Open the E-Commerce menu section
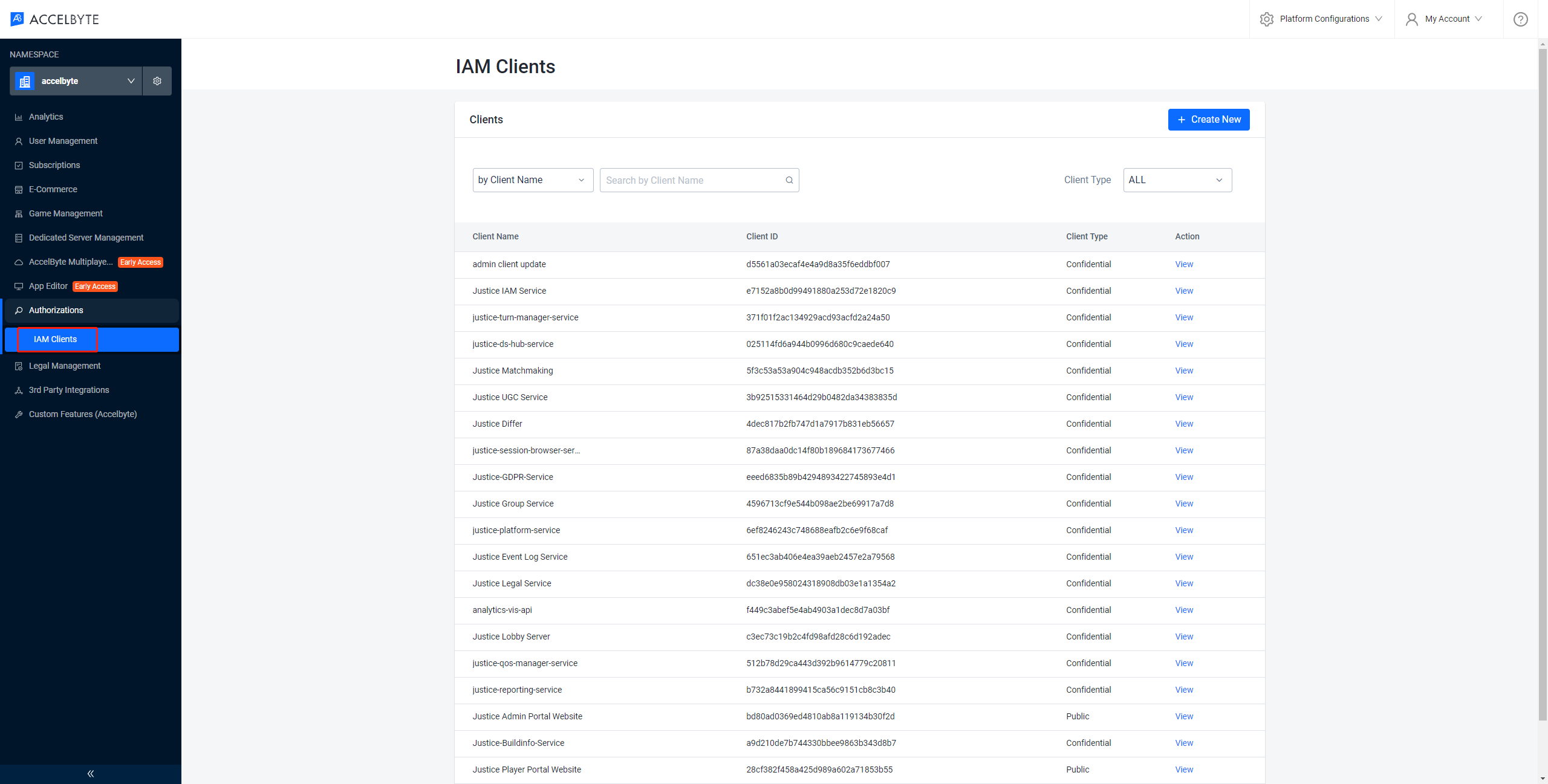The width and height of the screenshot is (1548, 784). pos(53,189)
